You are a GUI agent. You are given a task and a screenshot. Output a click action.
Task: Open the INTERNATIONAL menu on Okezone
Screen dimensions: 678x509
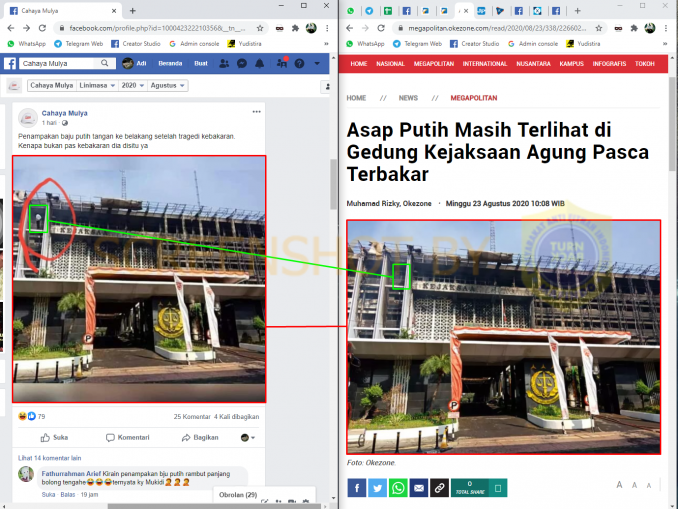tap(485, 64)
